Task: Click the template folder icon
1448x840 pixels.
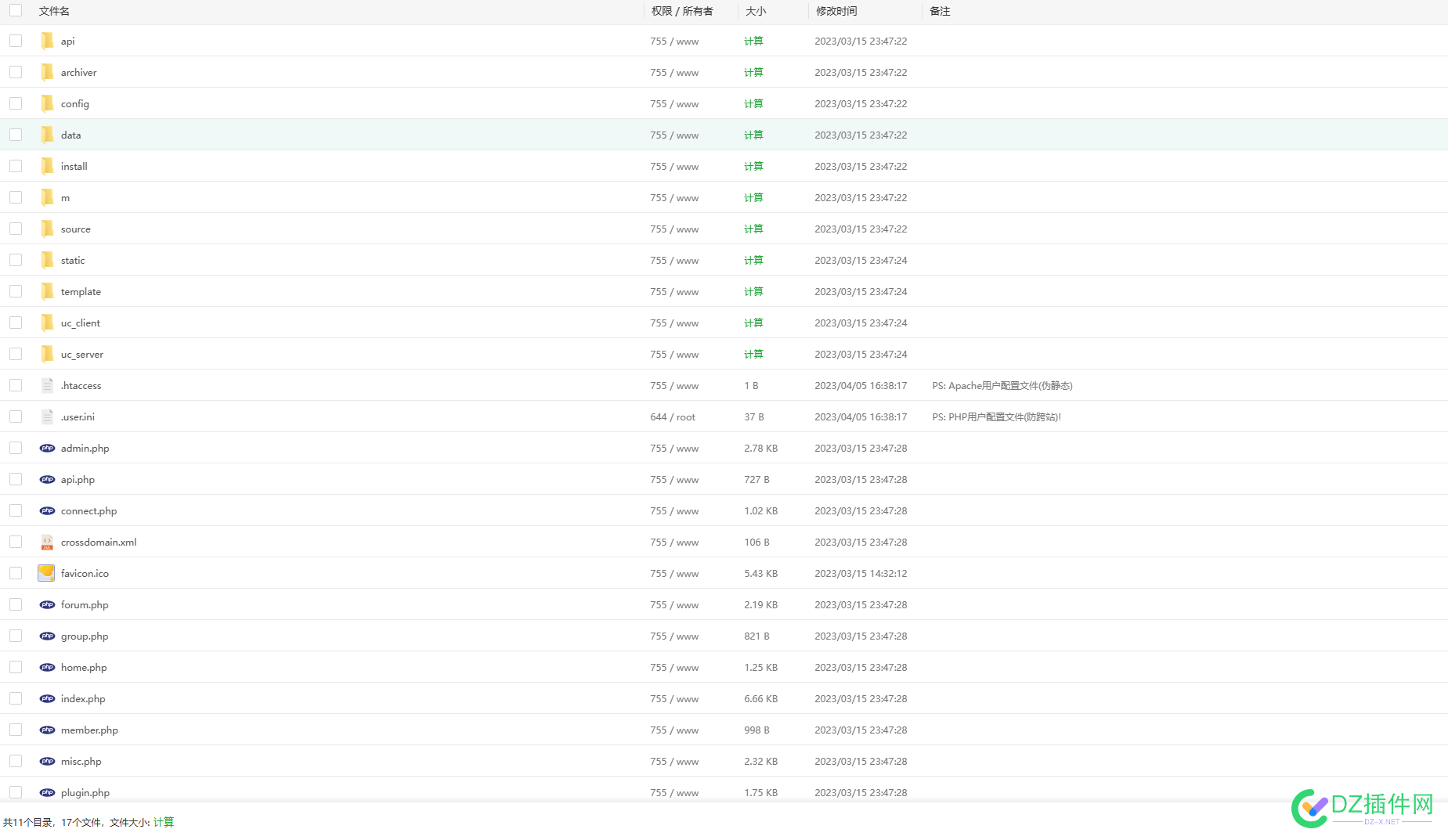Action: 47,291
